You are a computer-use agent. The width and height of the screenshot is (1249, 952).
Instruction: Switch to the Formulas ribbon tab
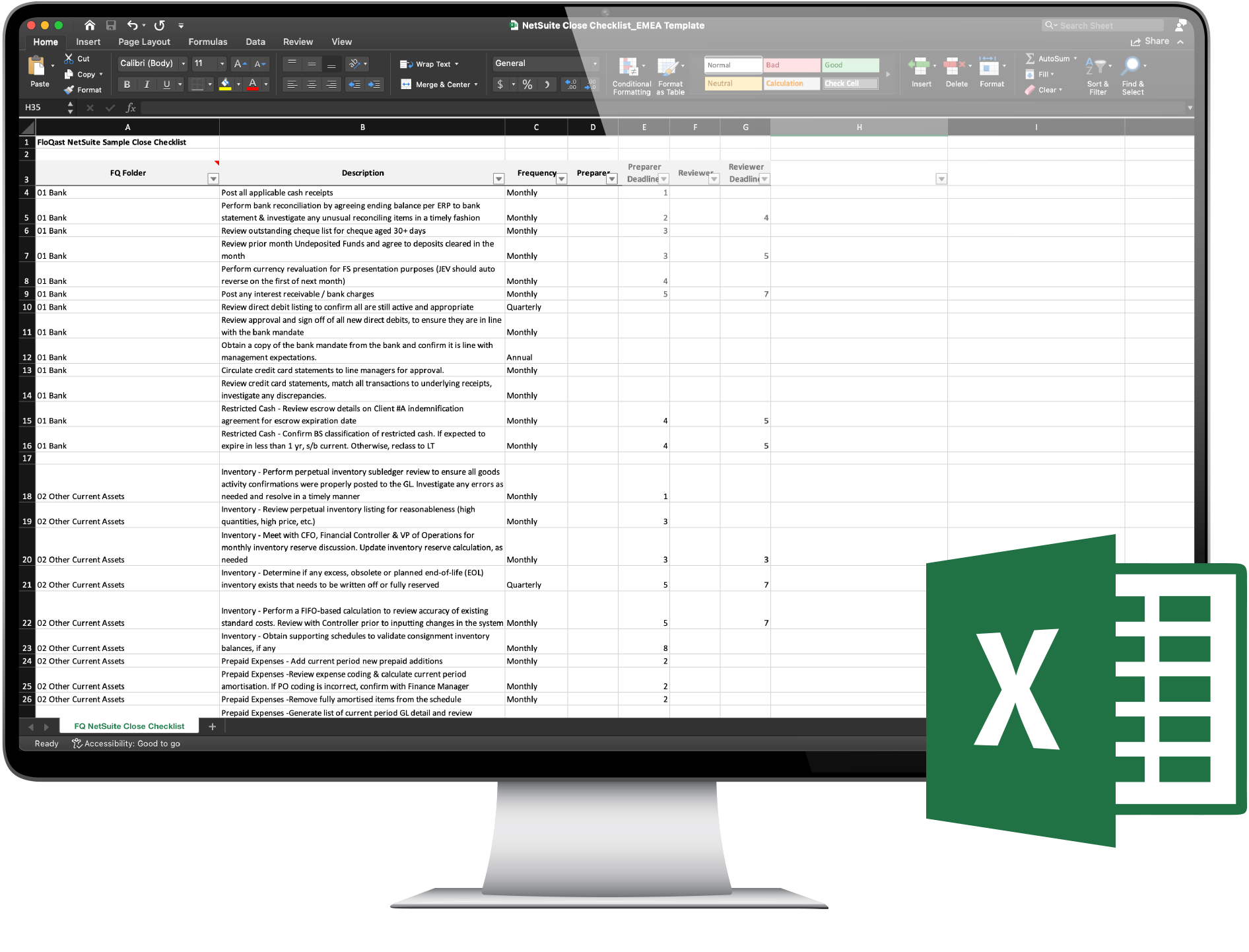[x=207, y=42]
